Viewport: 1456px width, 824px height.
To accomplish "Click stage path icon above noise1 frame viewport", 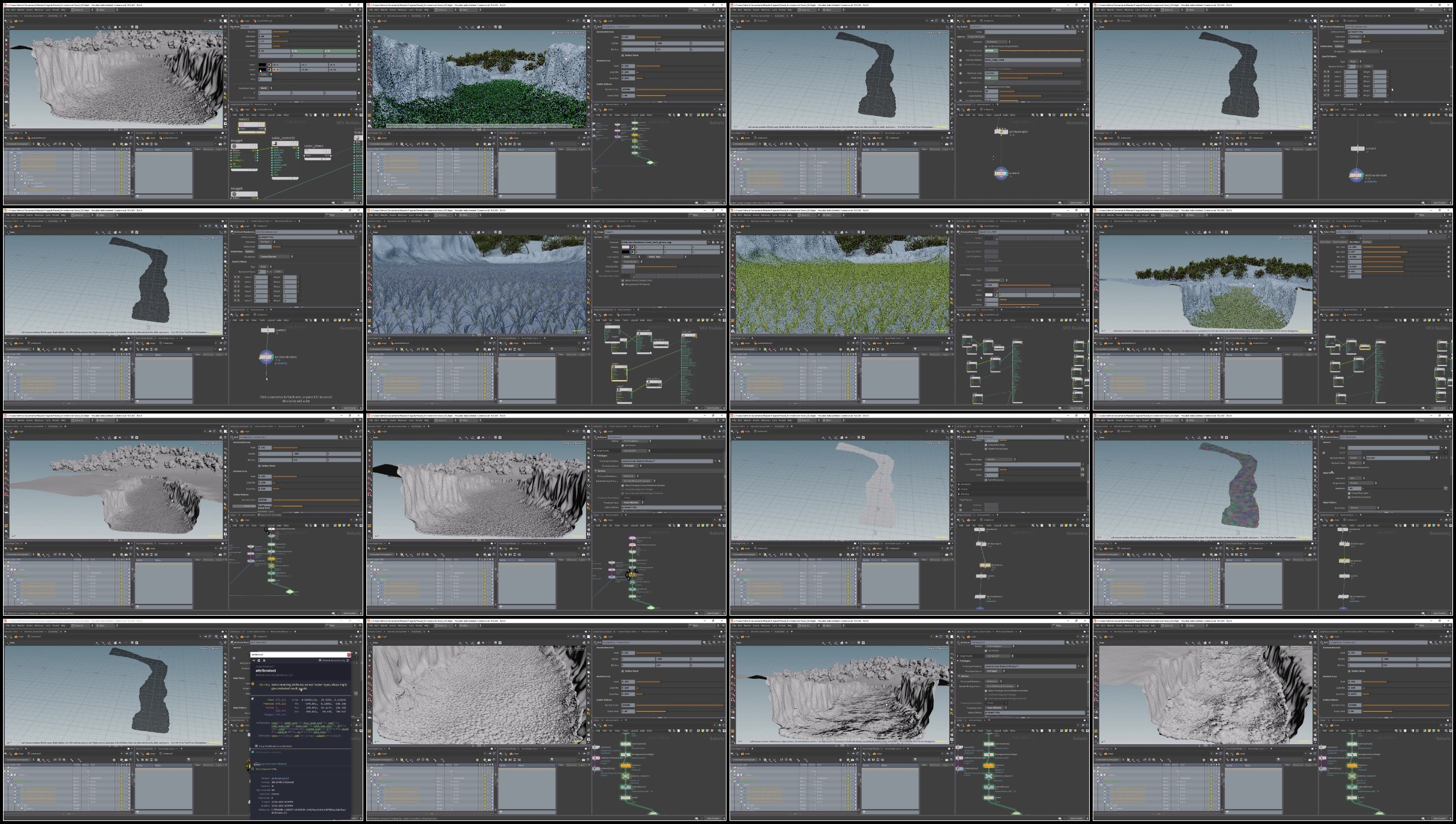I will [16, 21].
